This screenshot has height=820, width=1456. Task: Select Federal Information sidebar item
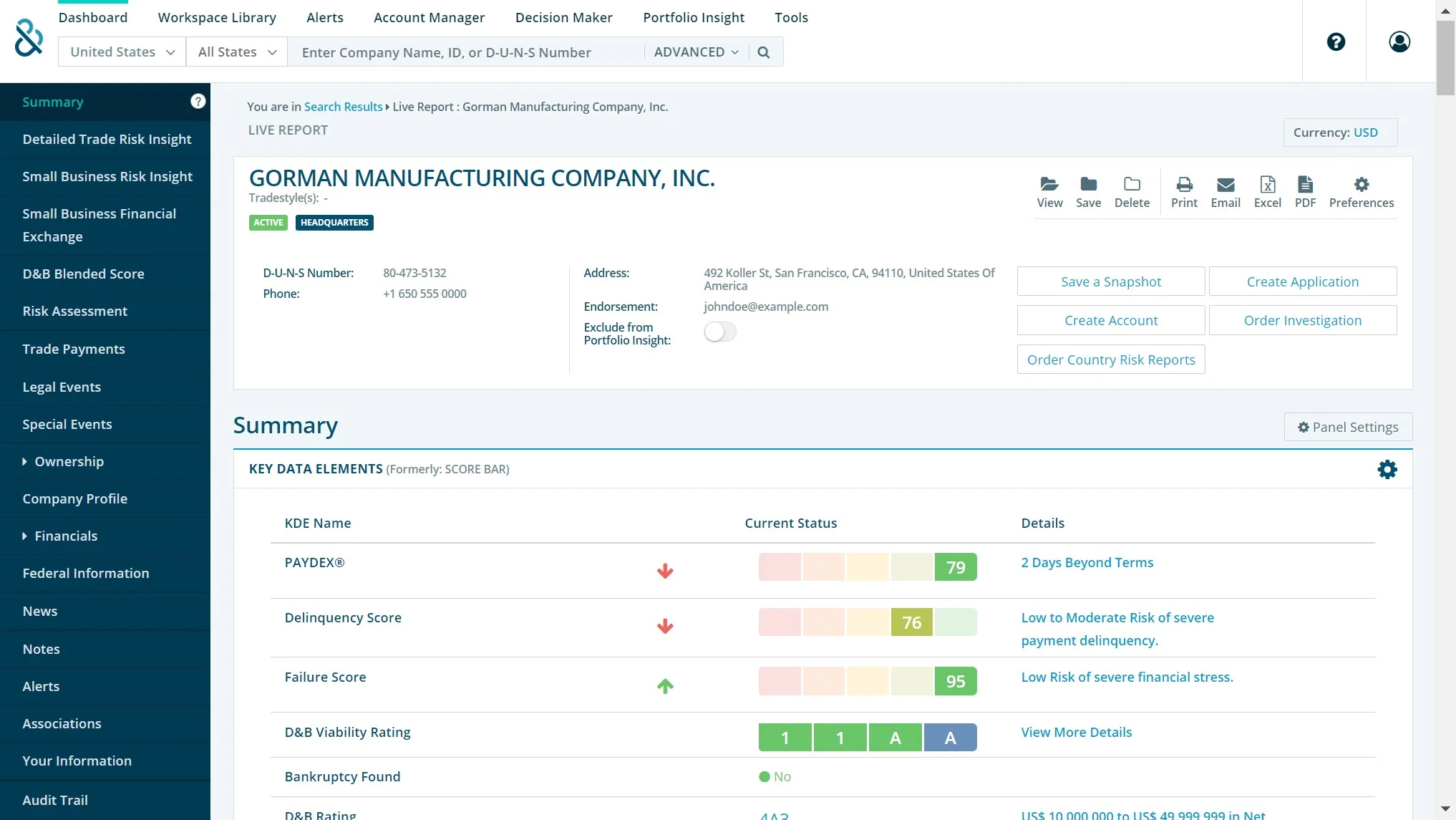point(105,574)
